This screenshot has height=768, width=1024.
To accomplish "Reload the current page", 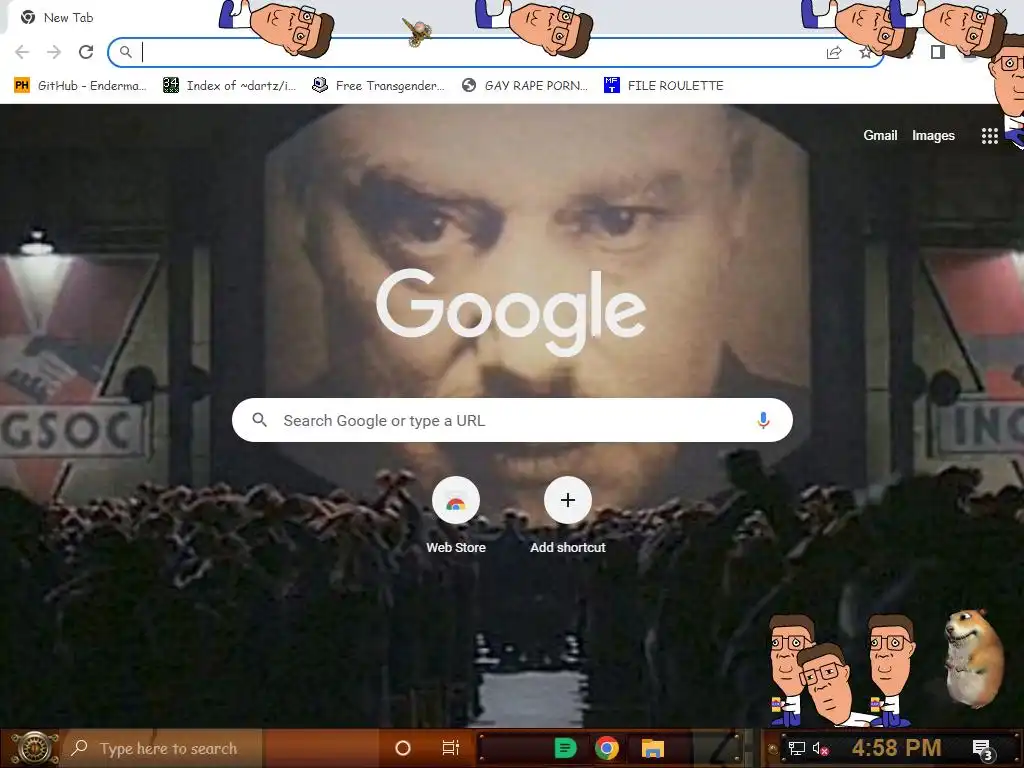I will point(86,52).
